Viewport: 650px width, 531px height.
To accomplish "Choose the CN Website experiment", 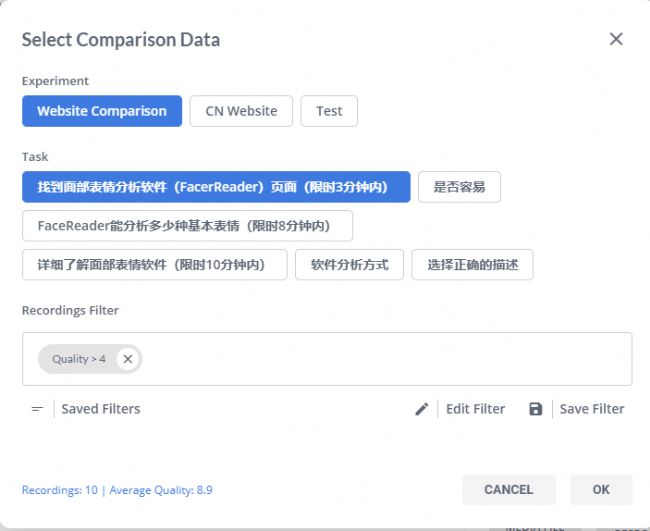I will click(x=241, y=111).
